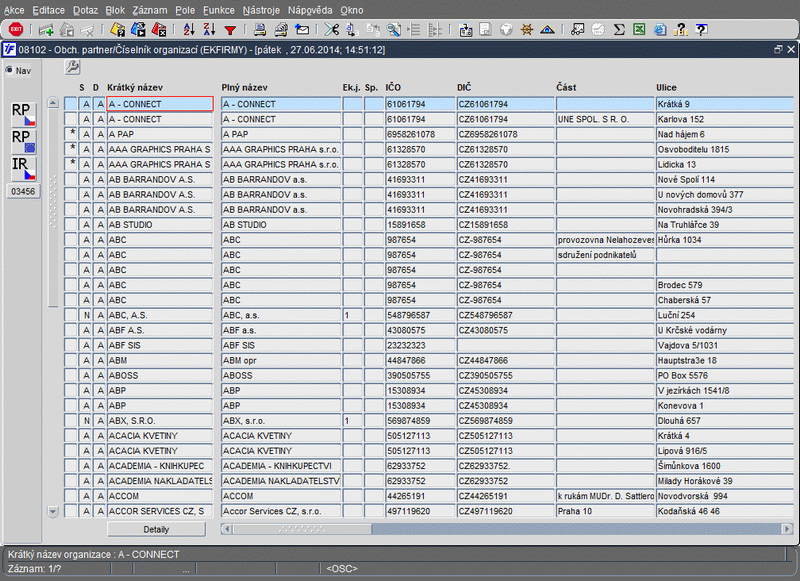
Task: Click the Část cell 'sdružení podnikatelů'
Action: 605,255
